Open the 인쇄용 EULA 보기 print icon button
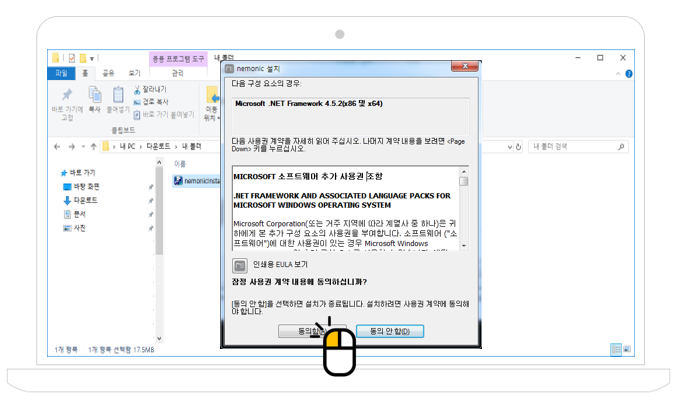This screenshot has width=677, height=405. tap(240, 265)
